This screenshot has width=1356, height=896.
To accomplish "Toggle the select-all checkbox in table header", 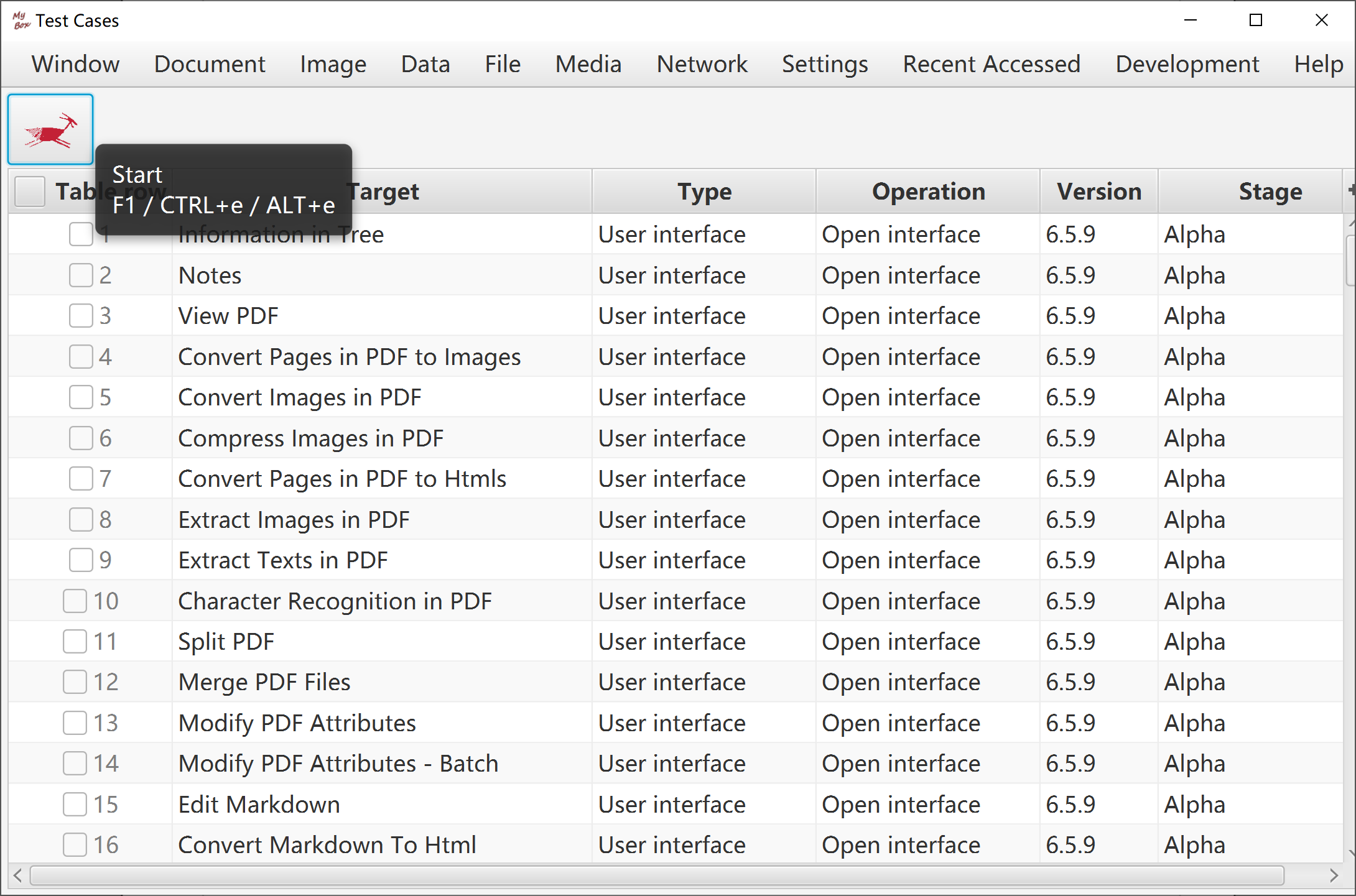I will click(x=30, y=192).
